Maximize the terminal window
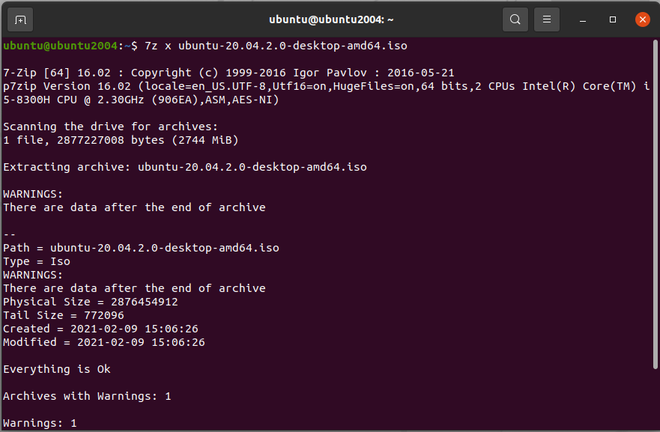Viewport: 660px width, 432px height. click(611, 19)
